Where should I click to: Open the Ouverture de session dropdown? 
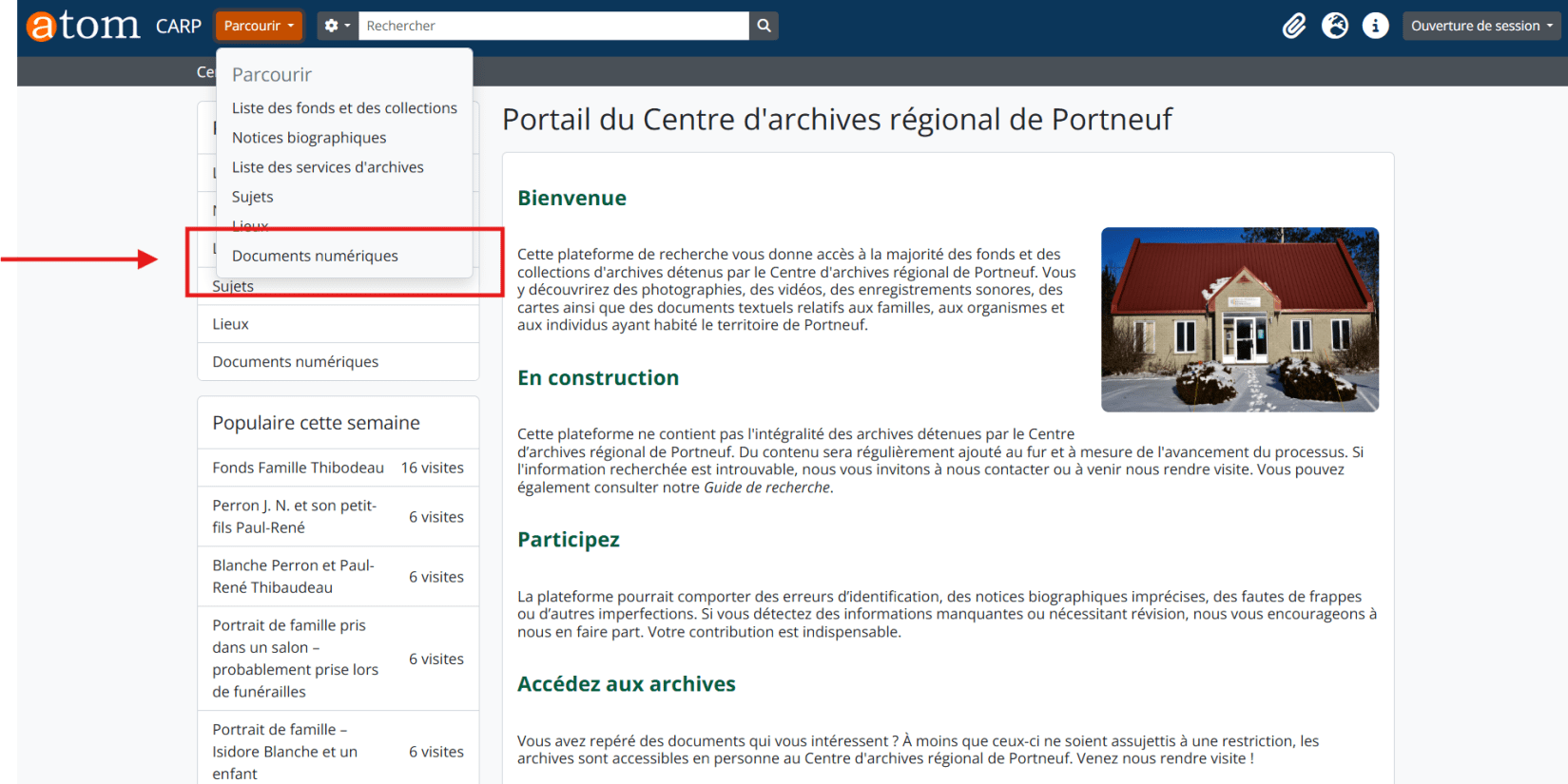[x=1481, y=26]
